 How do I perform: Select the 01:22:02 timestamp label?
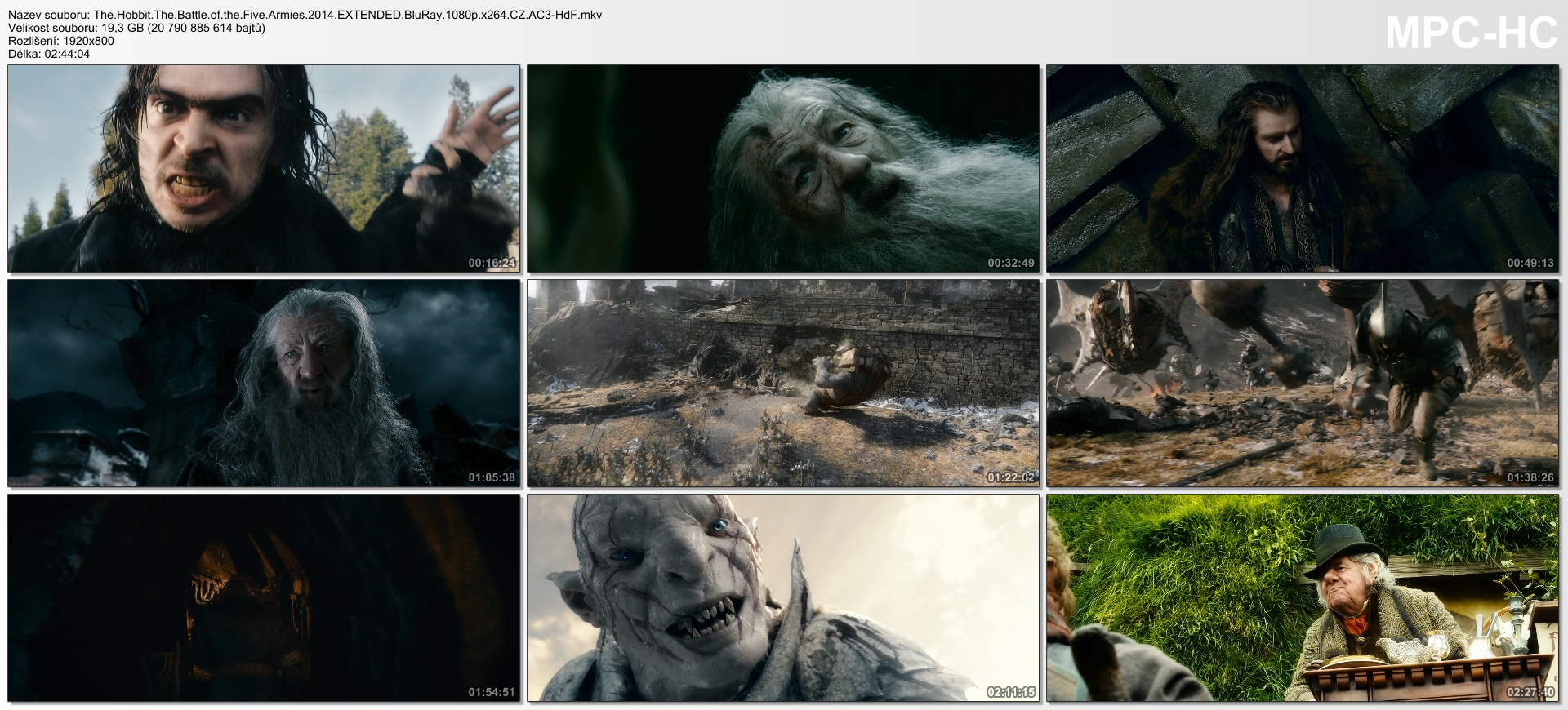1011,477
